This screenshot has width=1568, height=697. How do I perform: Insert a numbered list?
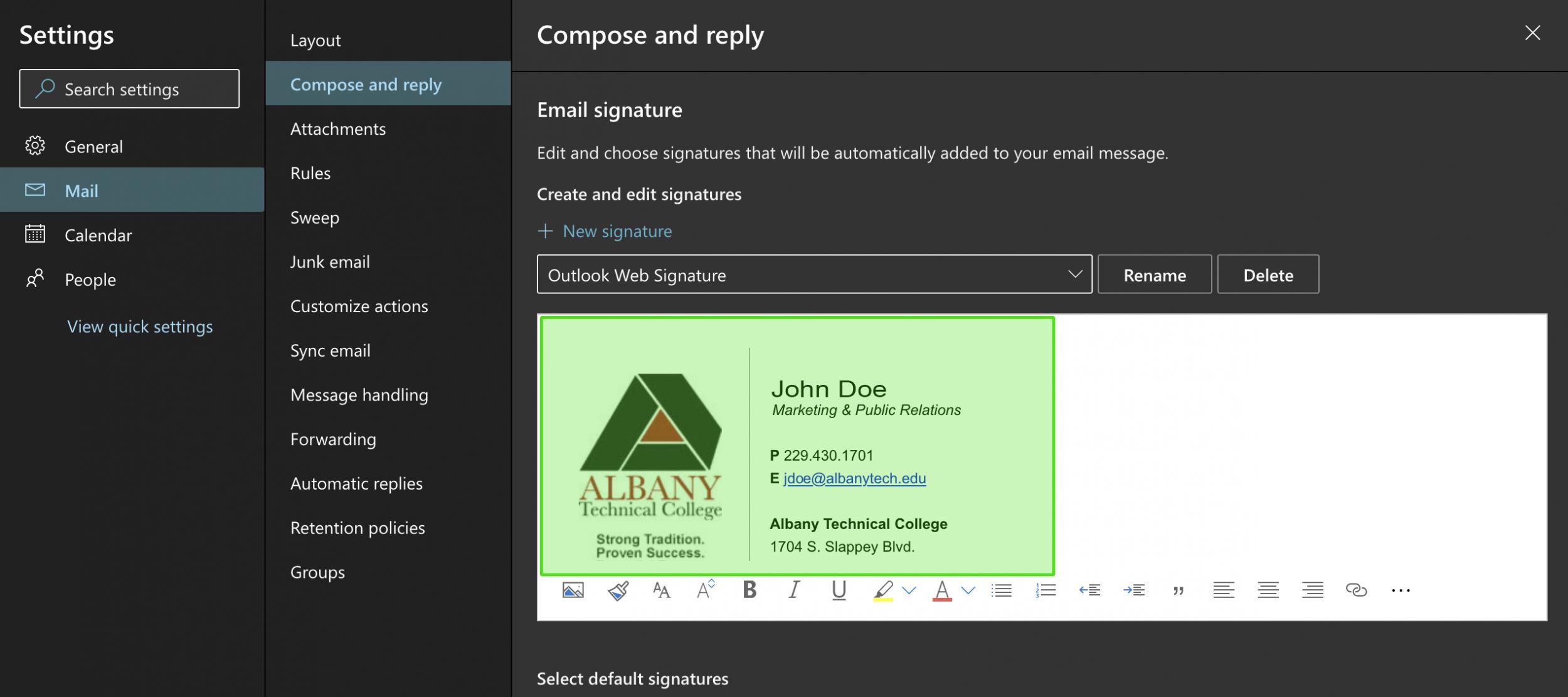click(x=1046, y=590)
